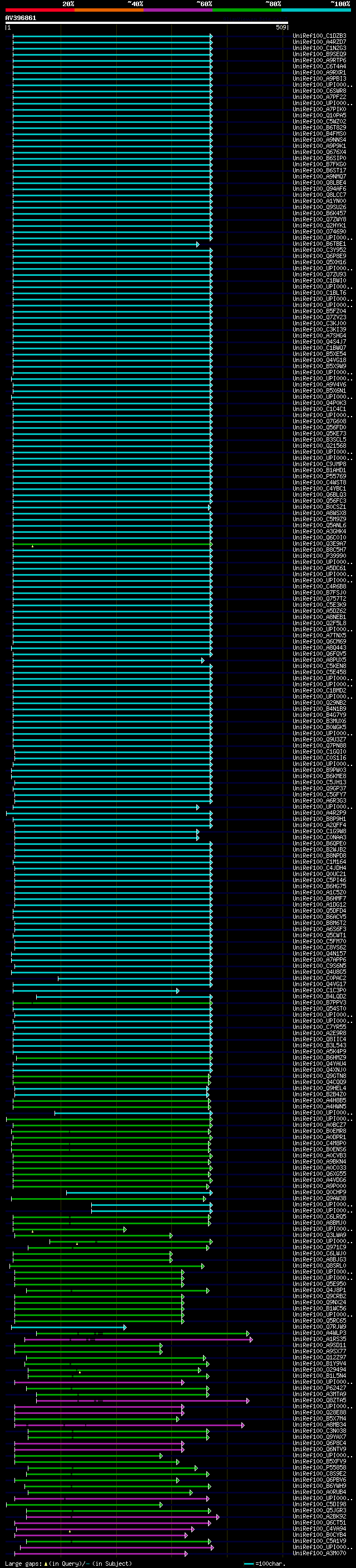Select the UniRef100_A9PBI3 label
The height and width of the screenshot is (1568, 356).
[319, 78]
